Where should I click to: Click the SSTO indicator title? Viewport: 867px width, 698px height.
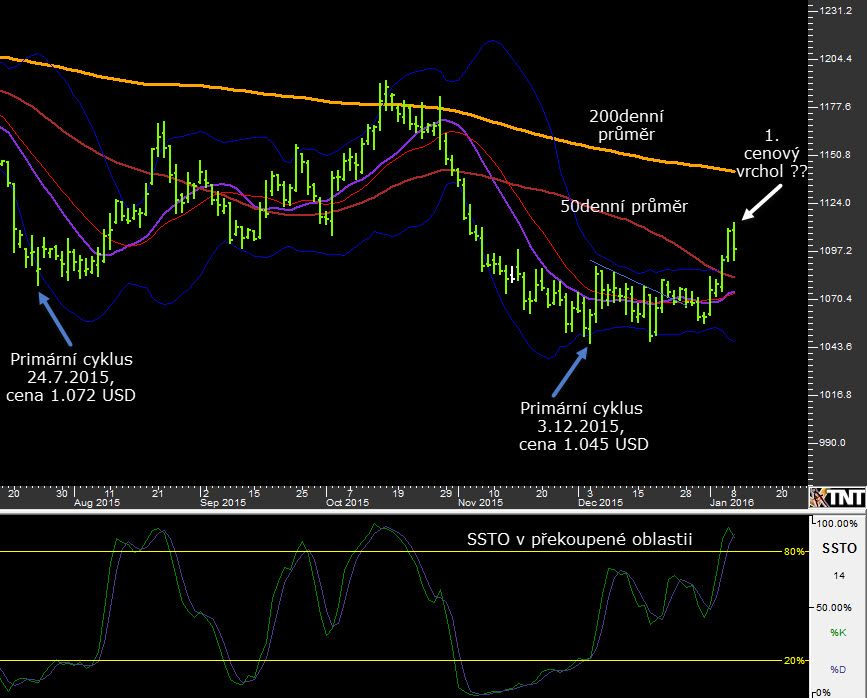click(x=839, y=549)
